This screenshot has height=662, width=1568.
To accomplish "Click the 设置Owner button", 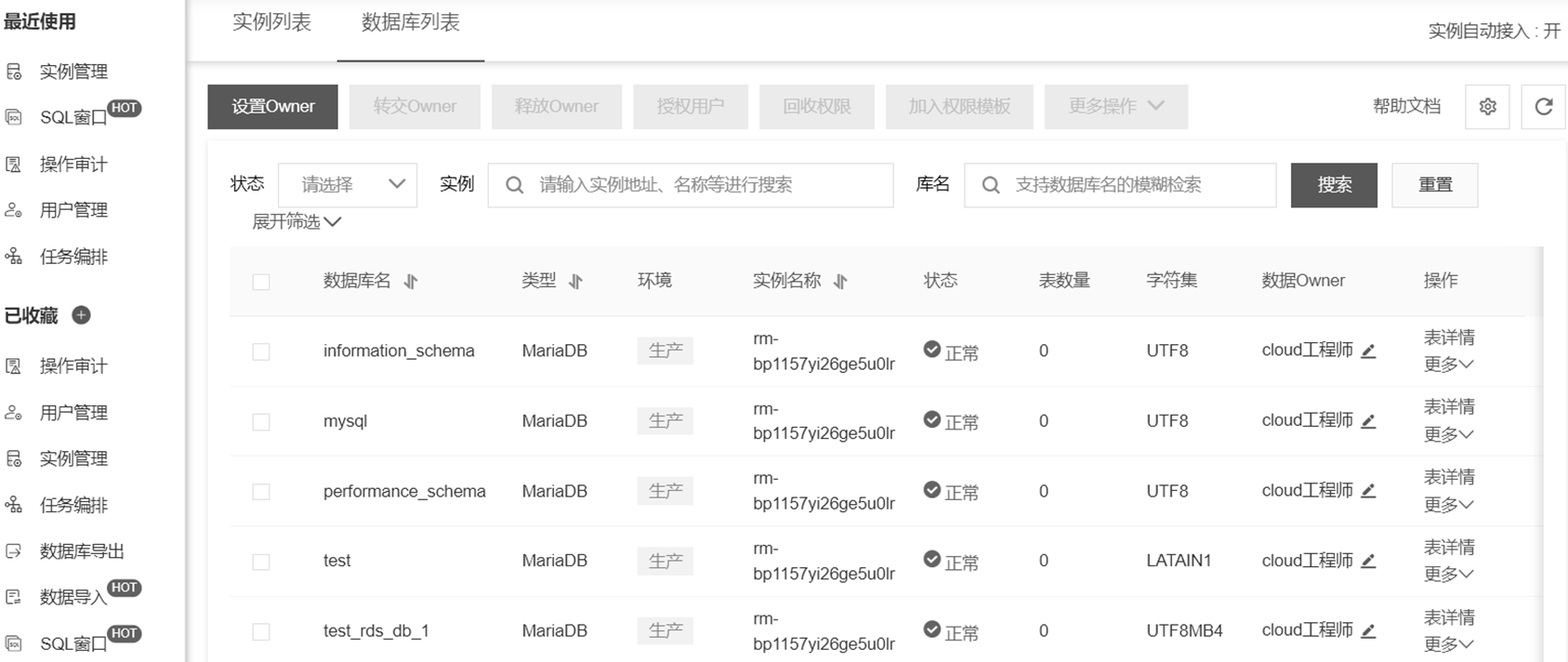I will click(273, 107).
